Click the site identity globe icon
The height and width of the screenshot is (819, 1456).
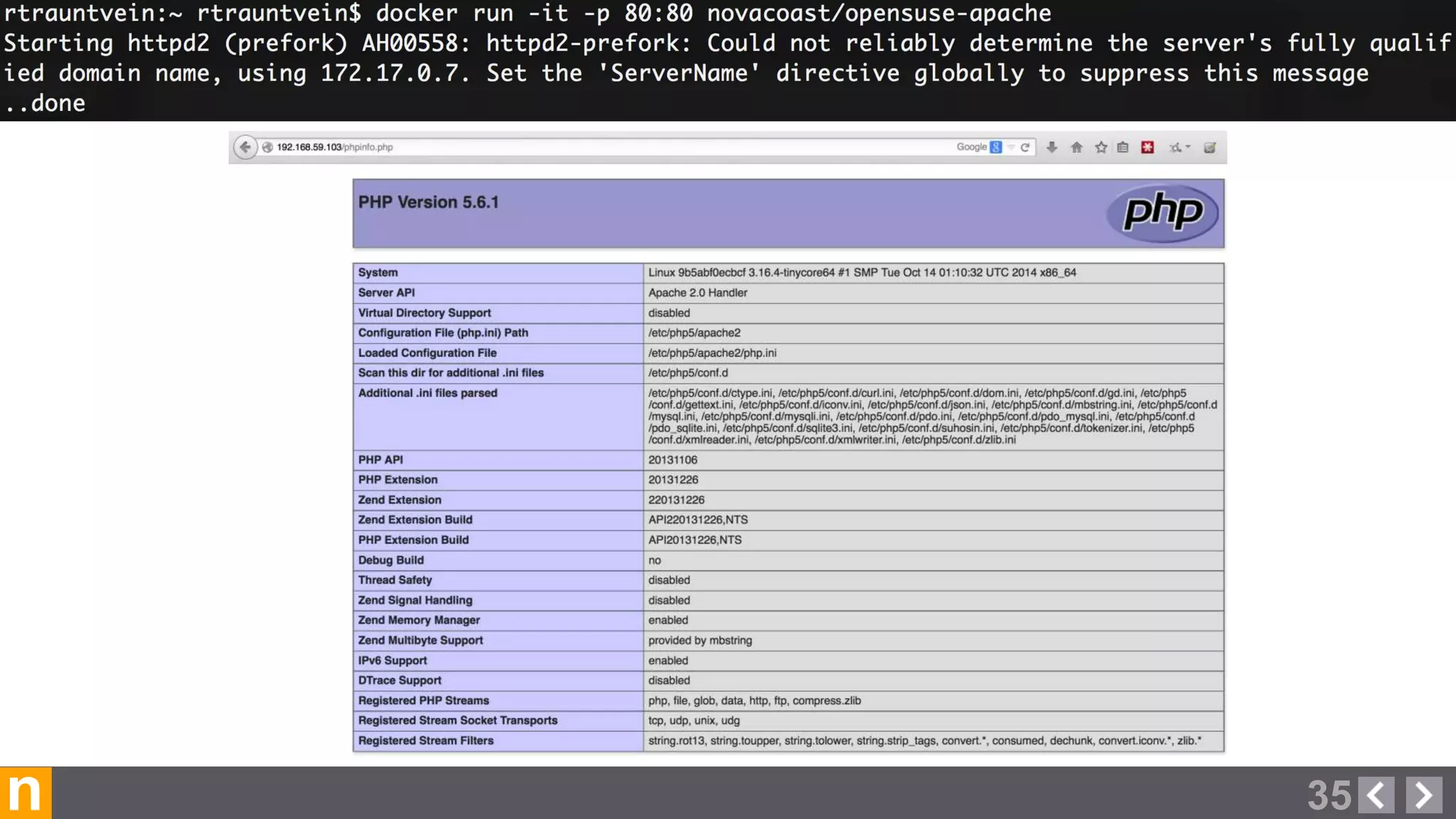(267, 147)
